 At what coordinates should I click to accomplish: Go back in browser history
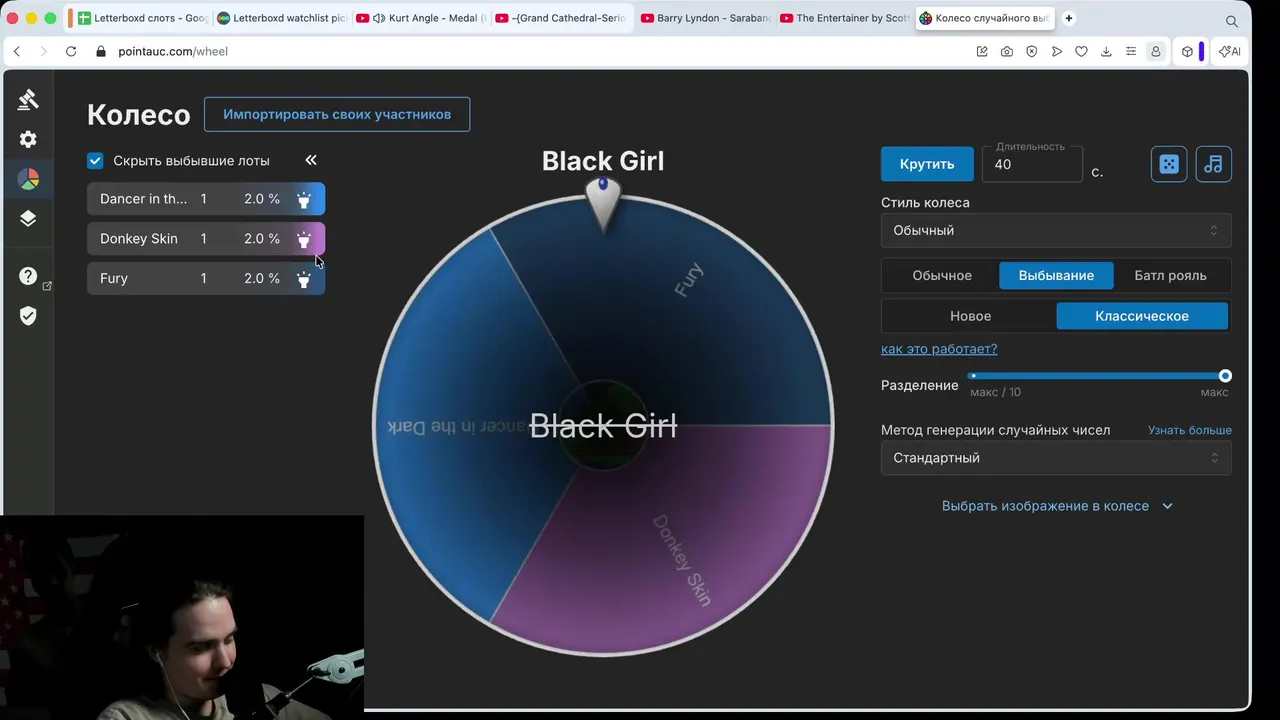16,51
